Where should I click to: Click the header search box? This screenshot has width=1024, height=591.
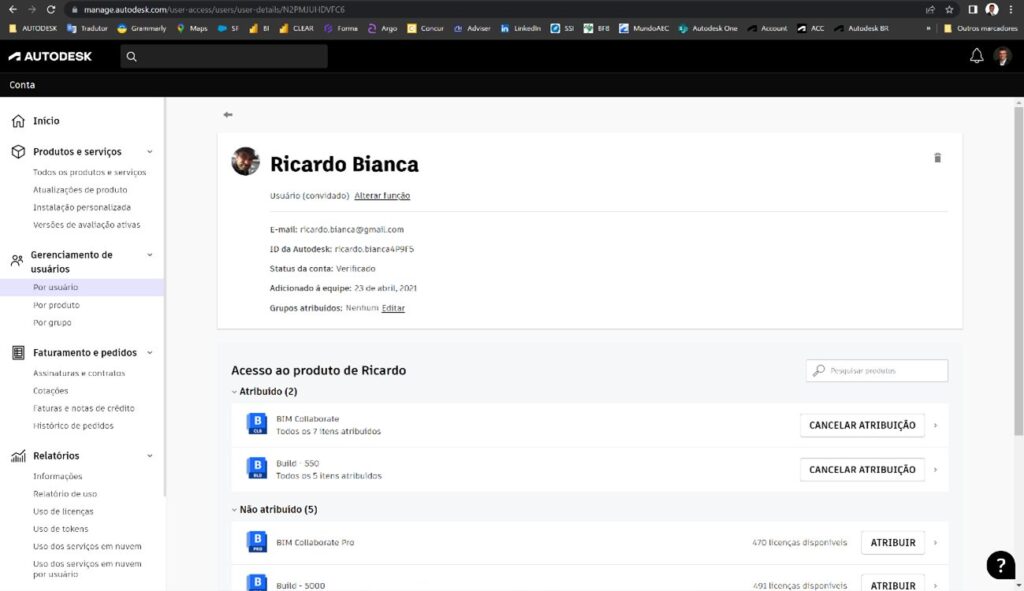pos(224,57)
